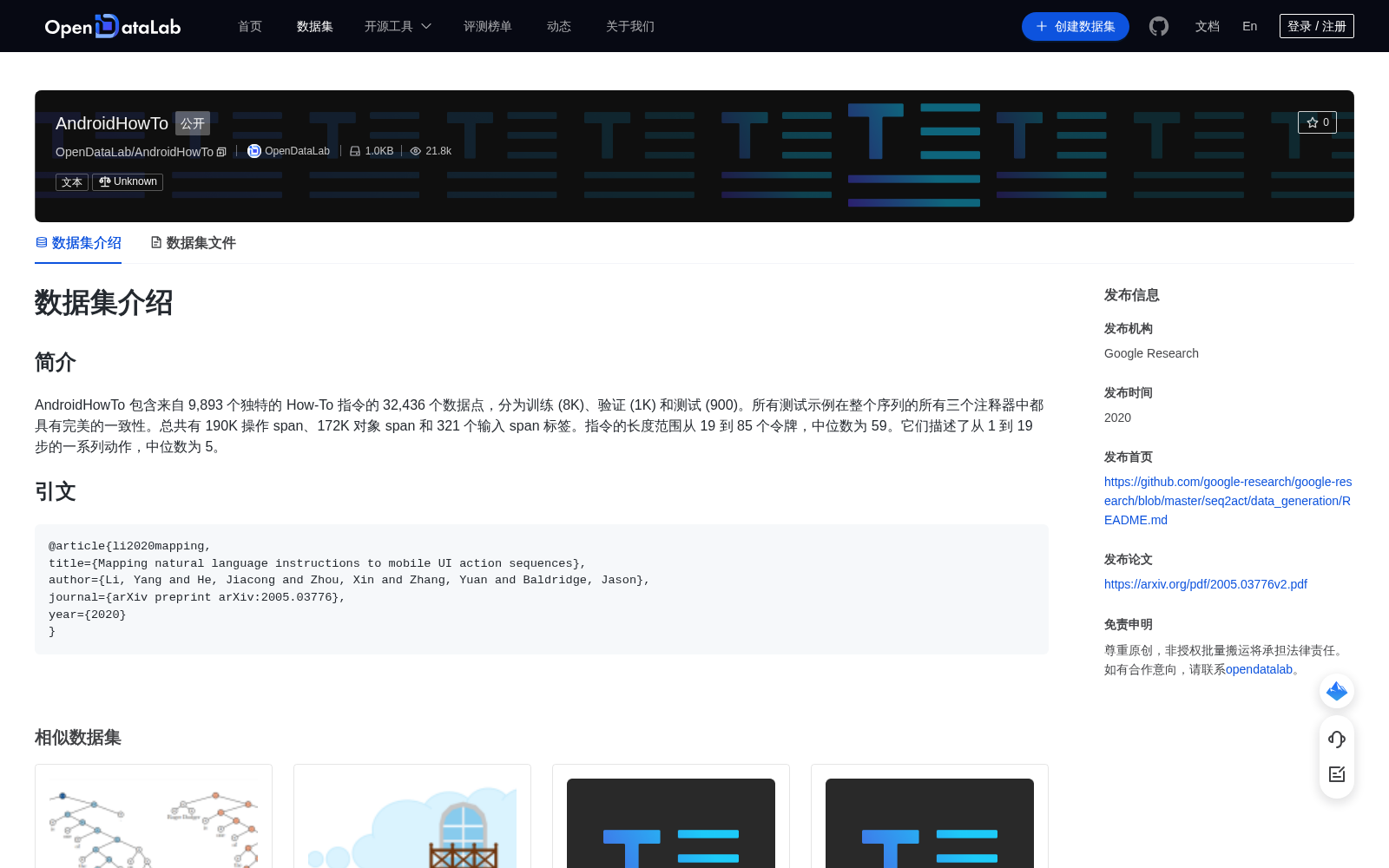Image resolution: width=1389 pixels, height=868 pixels.
Task: Open the headset customer support icon
Action: pyautogui.click(x=1337, y=740)
